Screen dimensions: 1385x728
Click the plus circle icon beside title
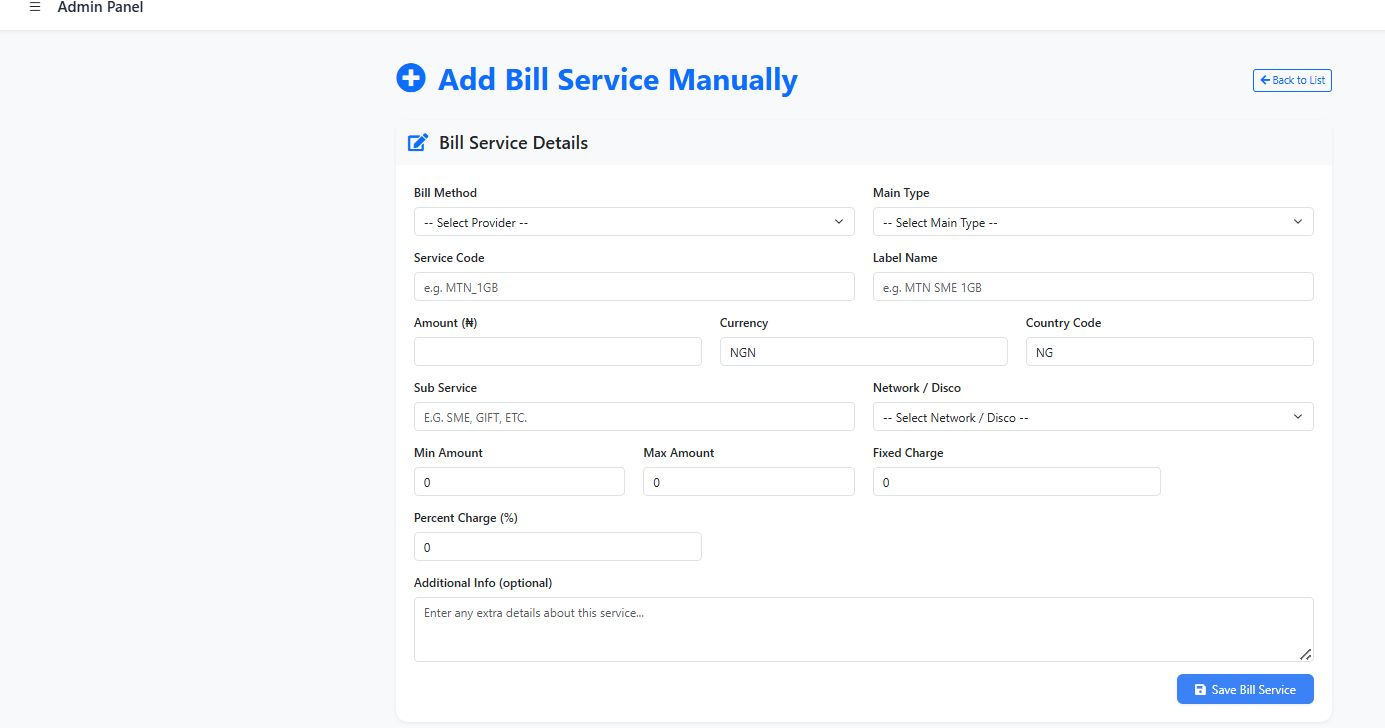click(x=411, y=78)
